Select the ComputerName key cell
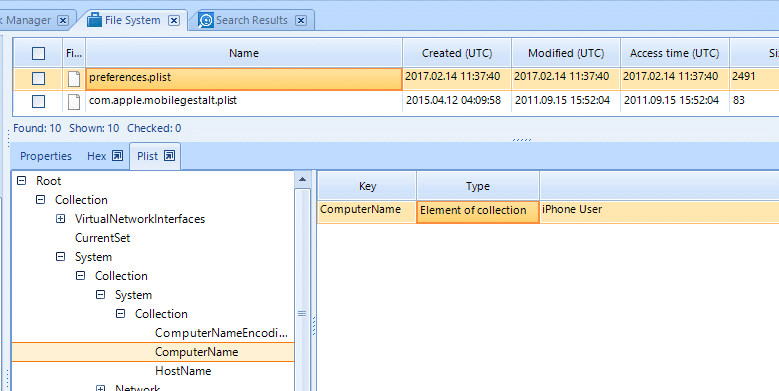Screen dimensions: 779x391 coord(367,212)
